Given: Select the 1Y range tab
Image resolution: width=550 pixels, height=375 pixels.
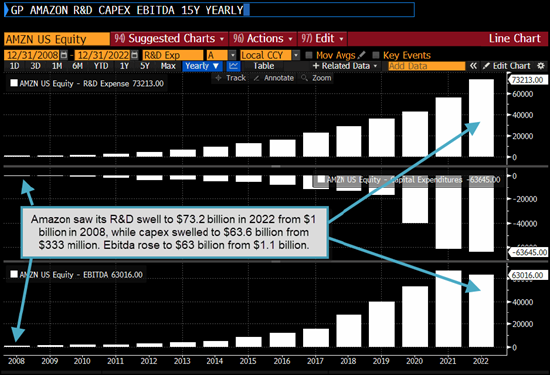Looking at the screenshot, I should point(124,66).
